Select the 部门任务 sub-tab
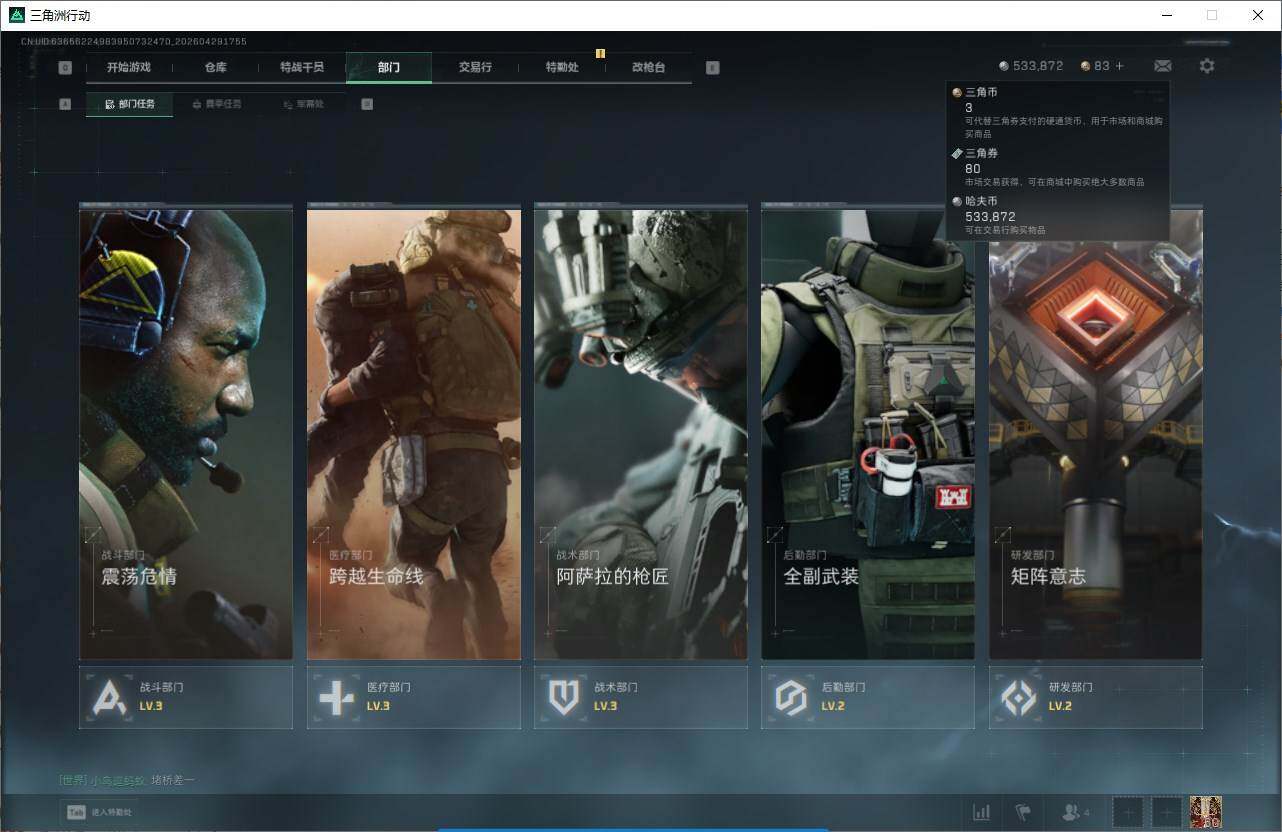The image size is (1282, 832). pos(130,104)
